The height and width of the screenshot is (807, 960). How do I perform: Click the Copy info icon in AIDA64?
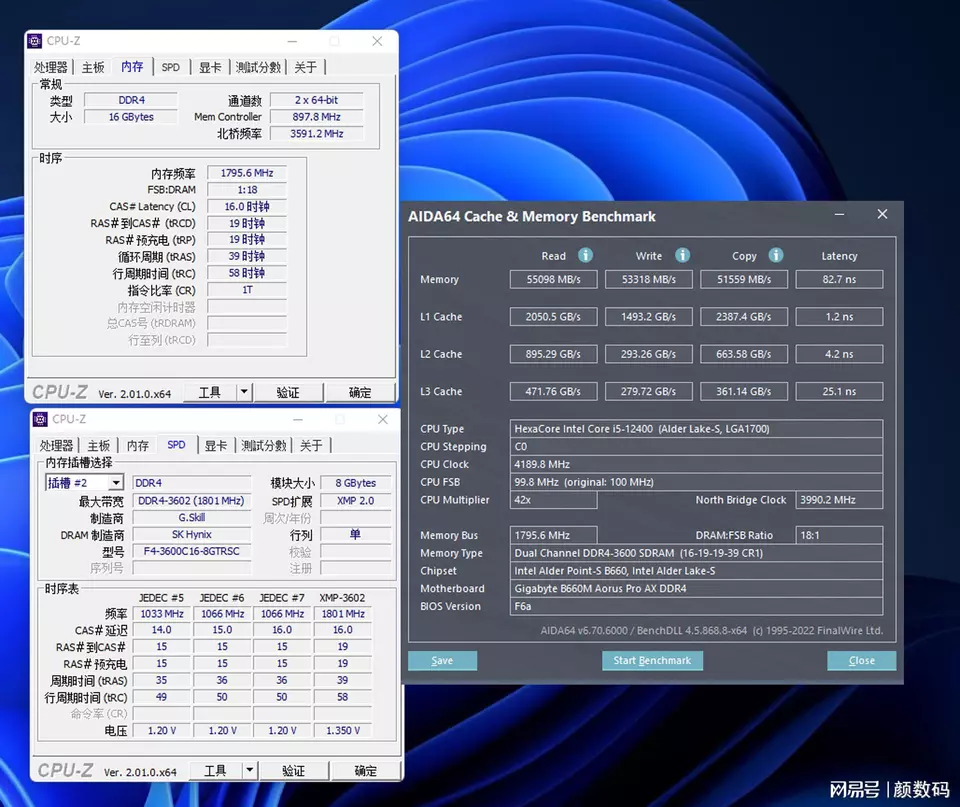point(776,255)
